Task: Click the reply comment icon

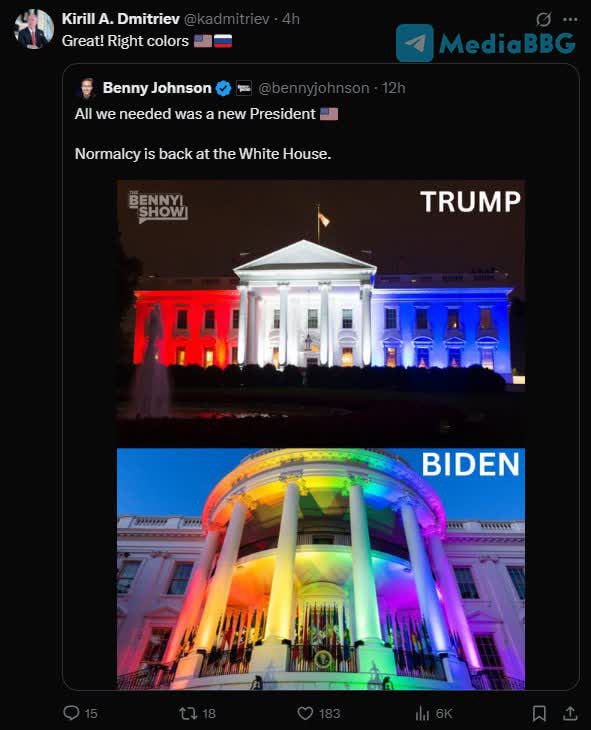Action: (71, 713)
